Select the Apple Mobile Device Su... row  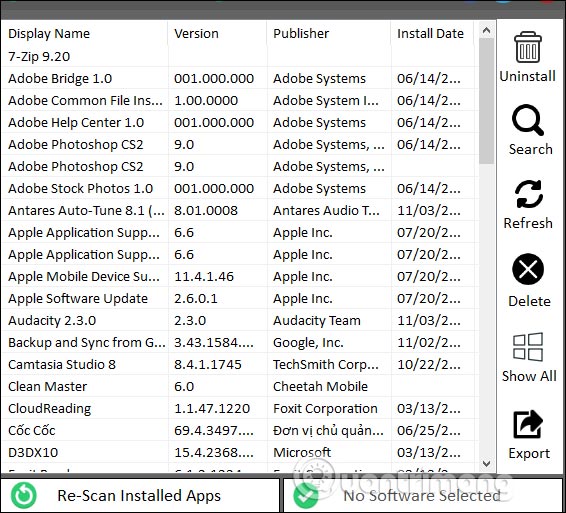point(240,277)
